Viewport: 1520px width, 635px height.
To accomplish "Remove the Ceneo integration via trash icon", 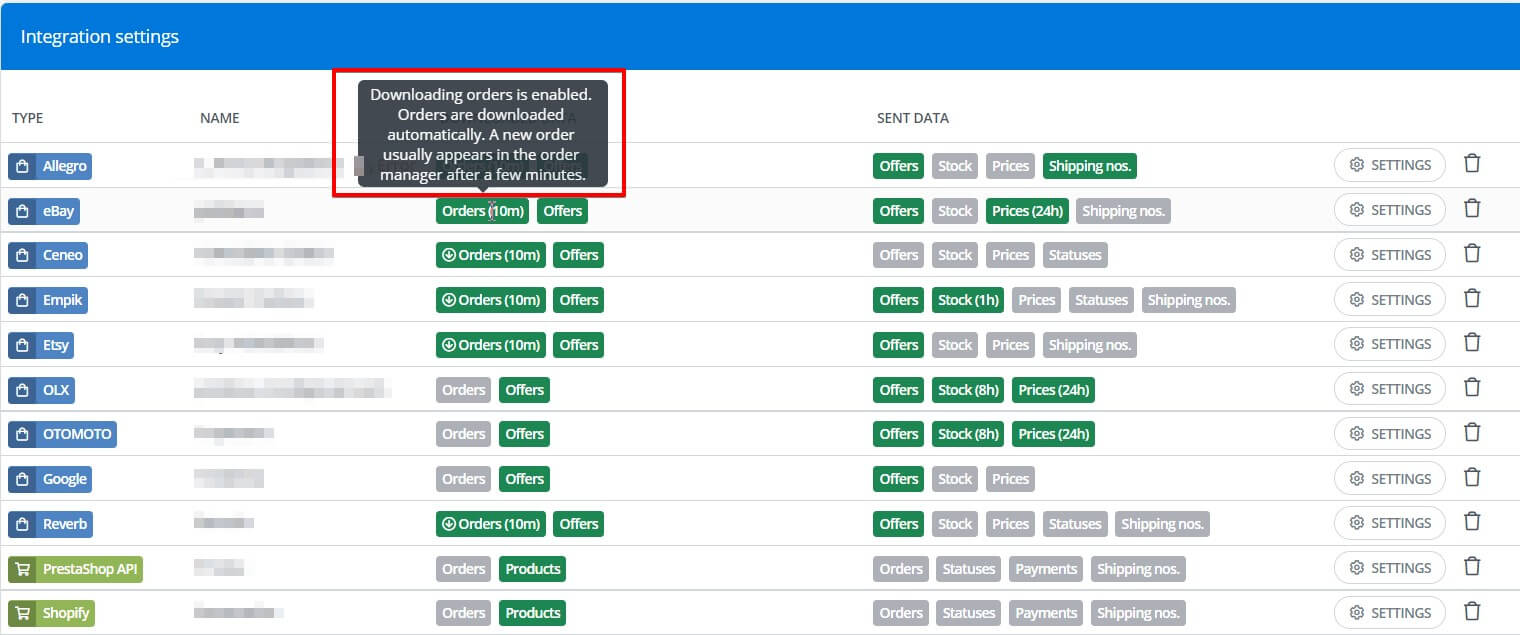I will pyautogui.click(x=1472, y=253).
